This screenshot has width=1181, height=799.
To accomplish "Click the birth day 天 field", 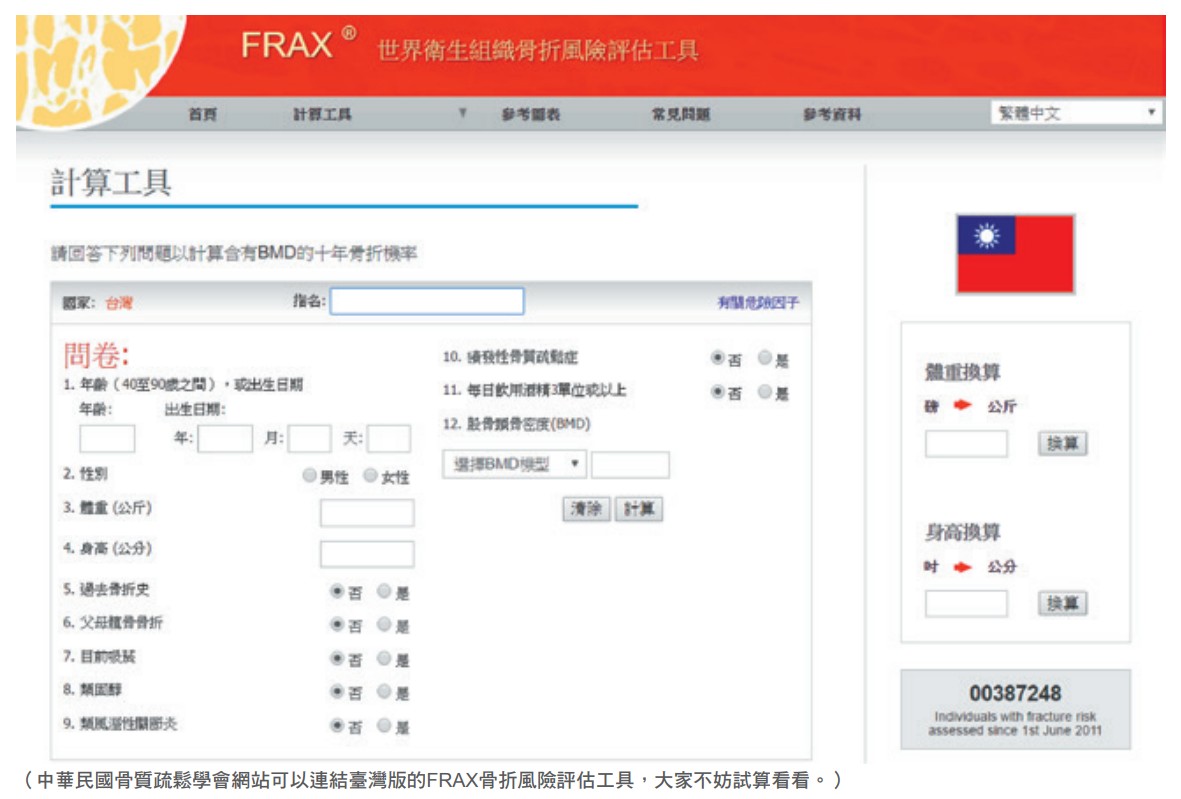I will click(x=389, y=438).
